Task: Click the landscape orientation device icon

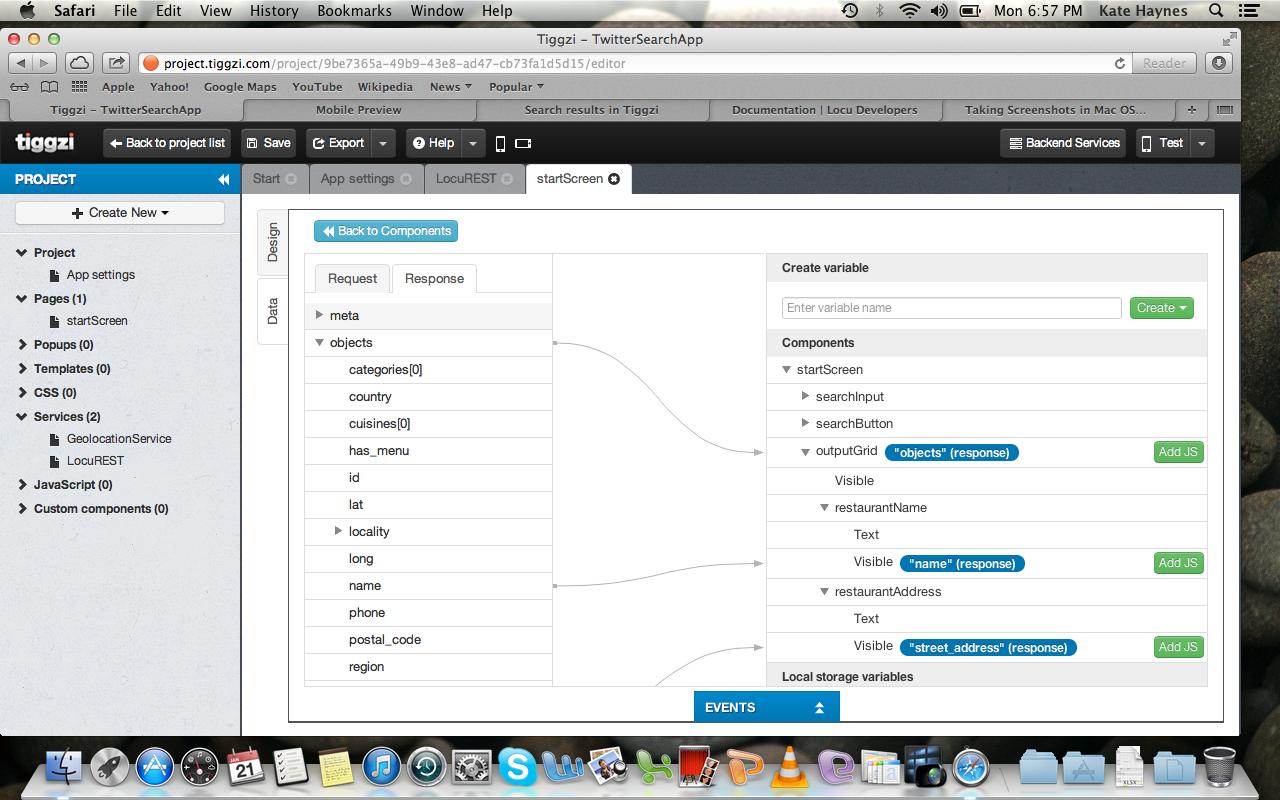Action: click(523, 143)
